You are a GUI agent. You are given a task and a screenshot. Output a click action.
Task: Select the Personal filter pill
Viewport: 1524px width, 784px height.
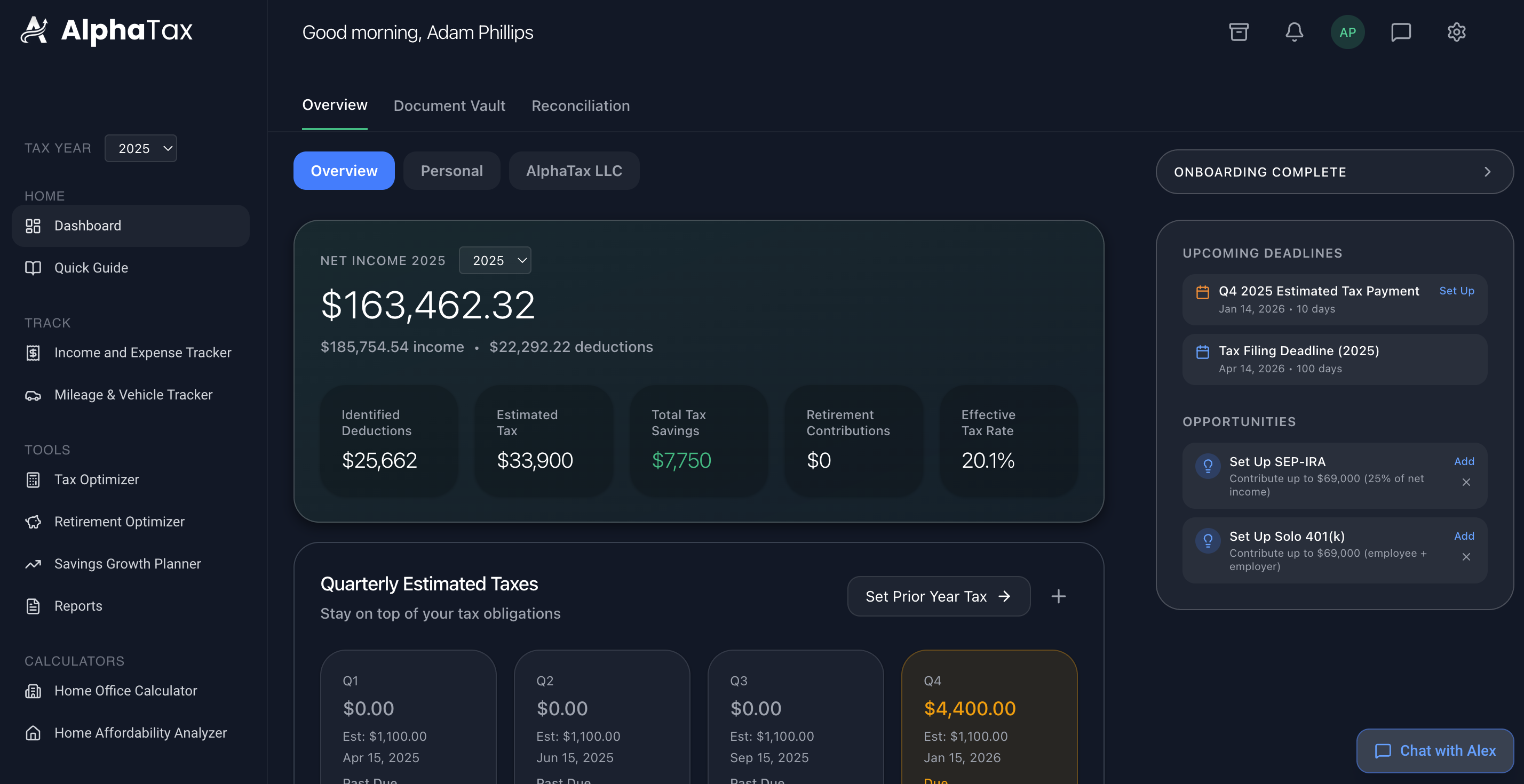(451, 171)
